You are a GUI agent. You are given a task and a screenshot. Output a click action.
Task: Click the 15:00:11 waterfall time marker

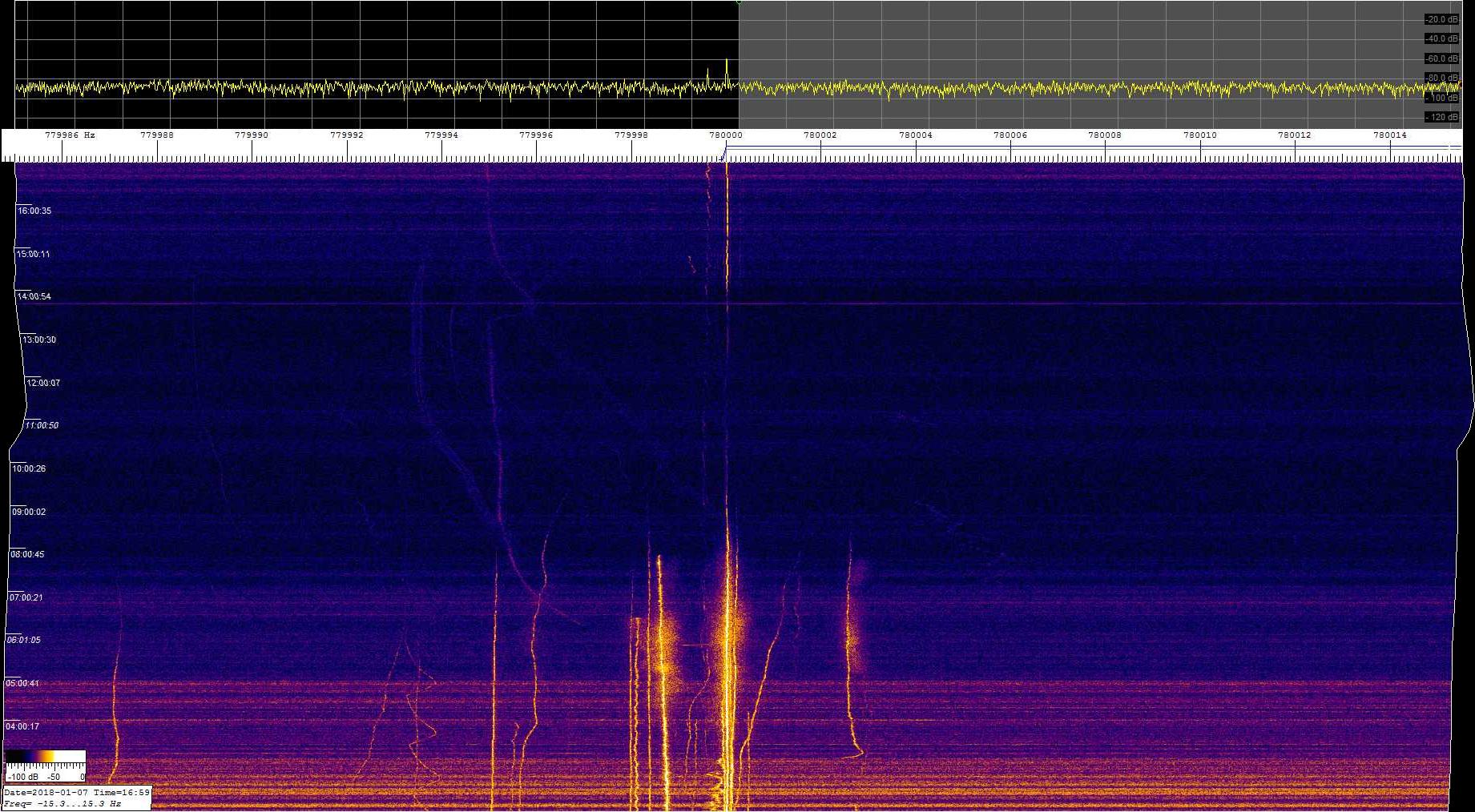point(34,254)
